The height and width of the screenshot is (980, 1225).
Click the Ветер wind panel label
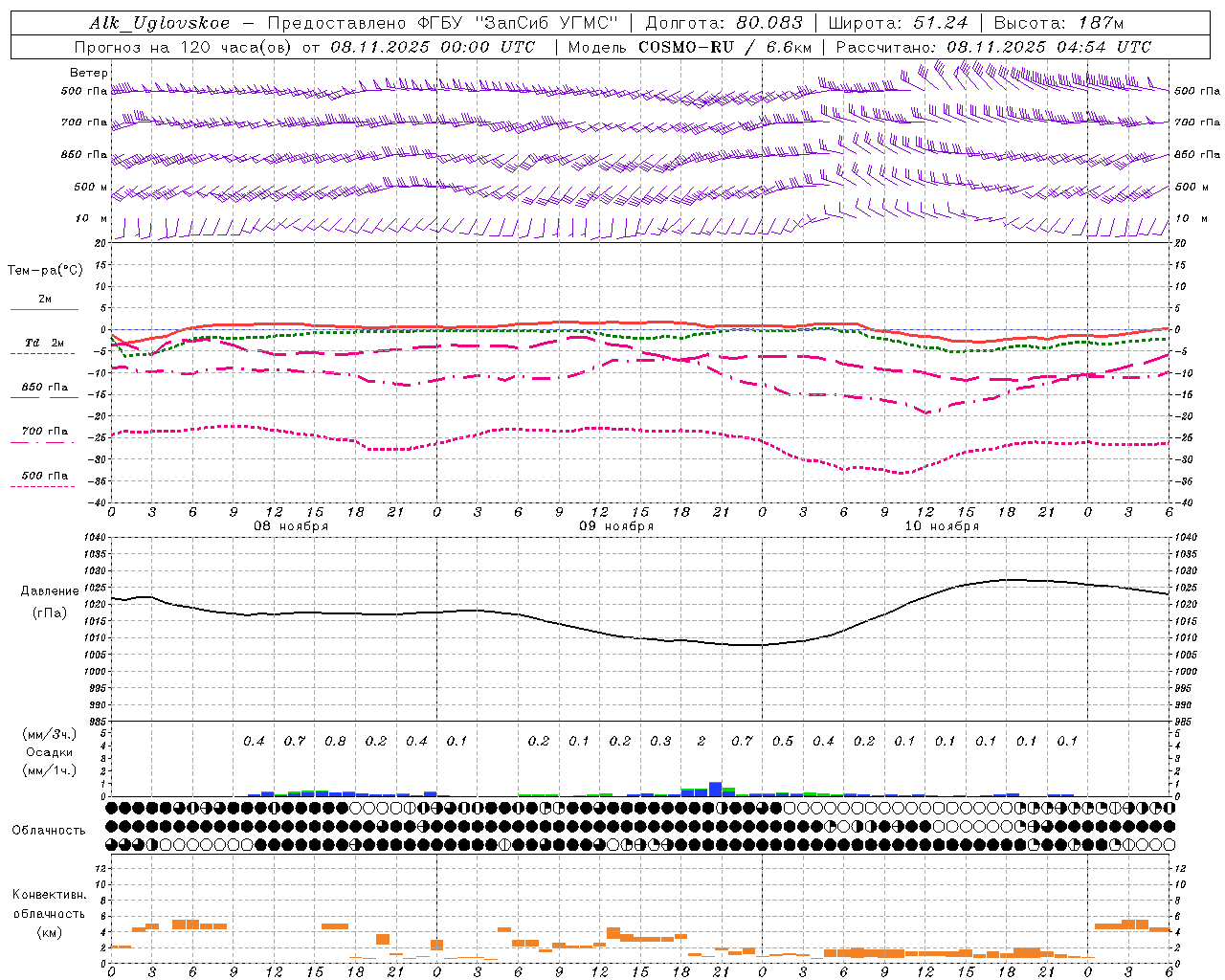89,73
